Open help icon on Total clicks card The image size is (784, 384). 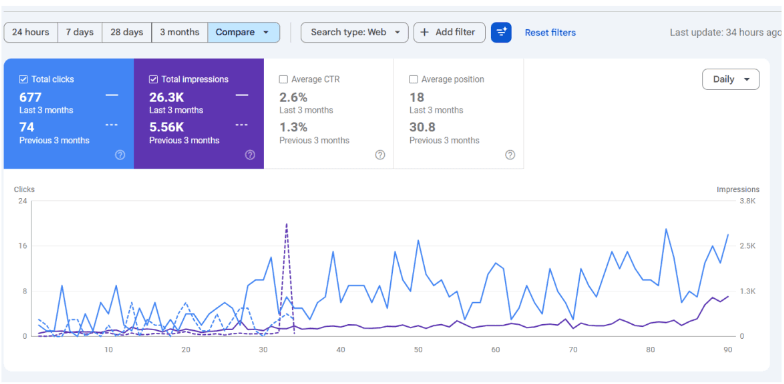(120, 155)
